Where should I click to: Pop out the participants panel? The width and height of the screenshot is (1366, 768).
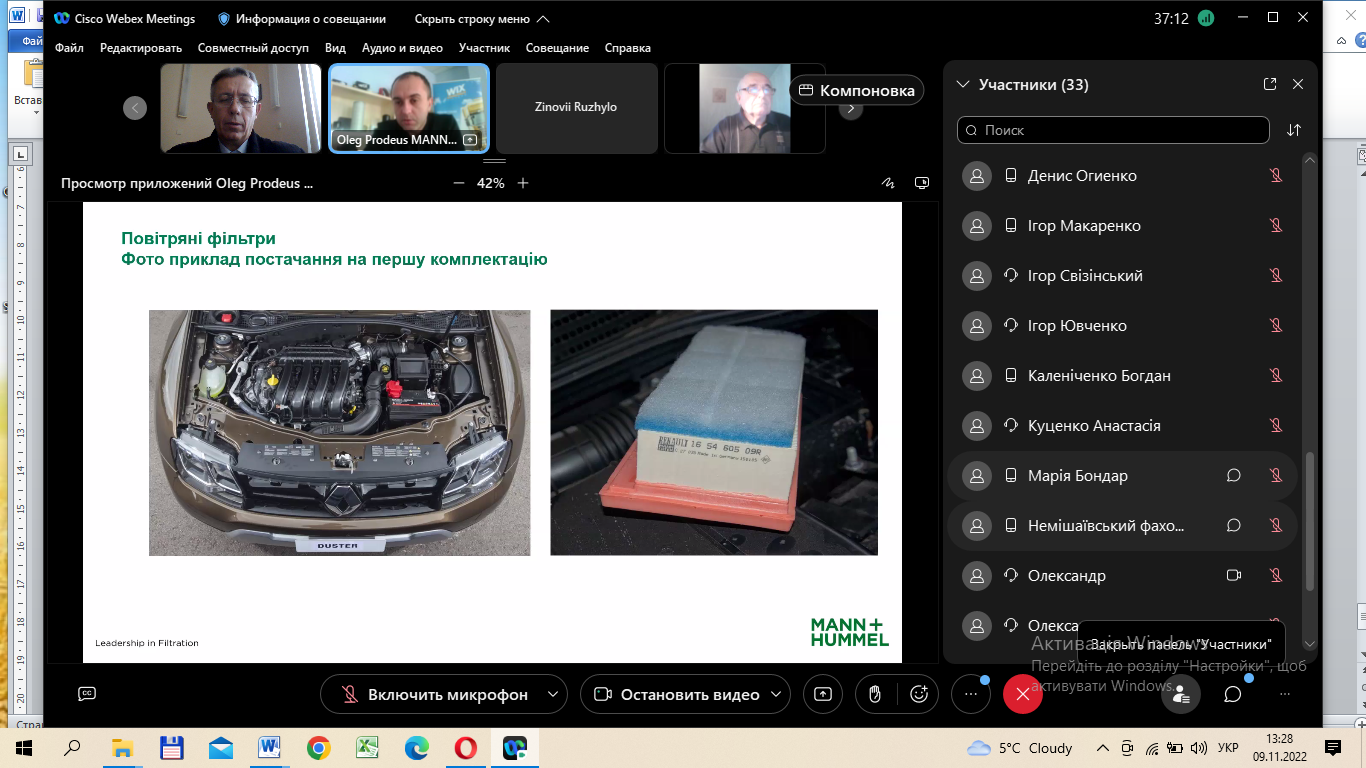[x=1270, y=85]
